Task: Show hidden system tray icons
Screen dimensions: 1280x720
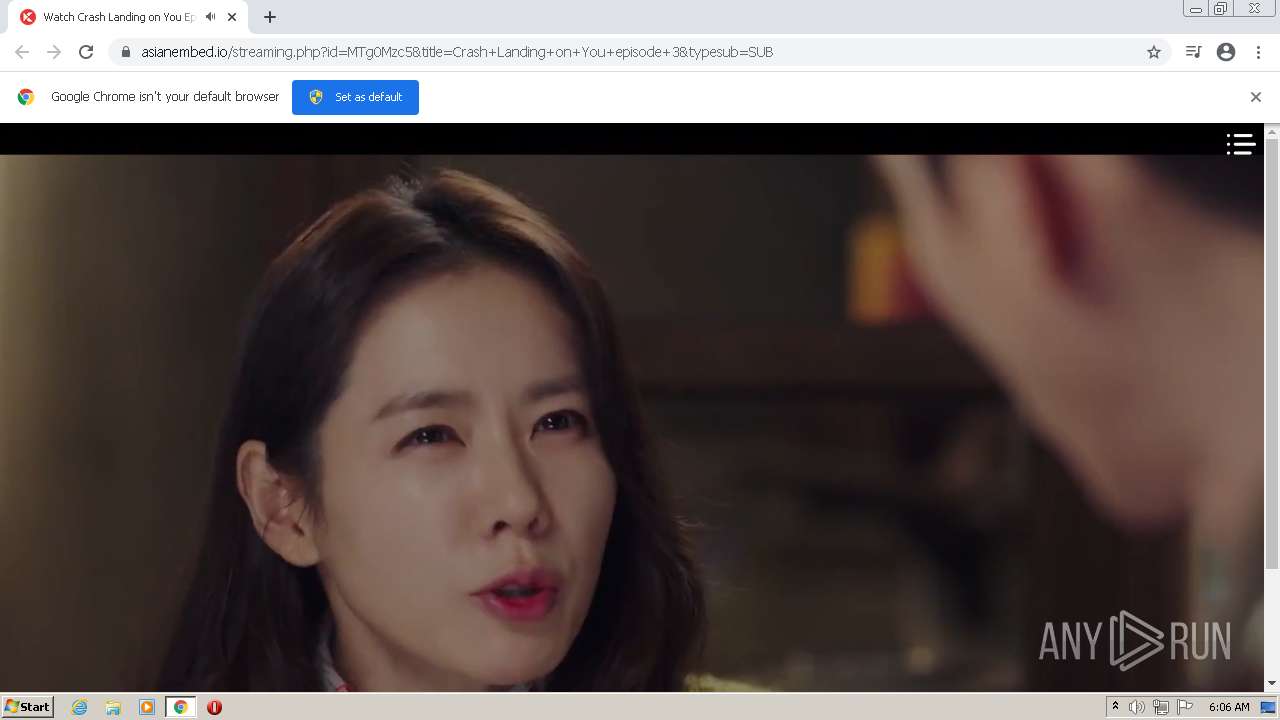Action: point(1115,707)
